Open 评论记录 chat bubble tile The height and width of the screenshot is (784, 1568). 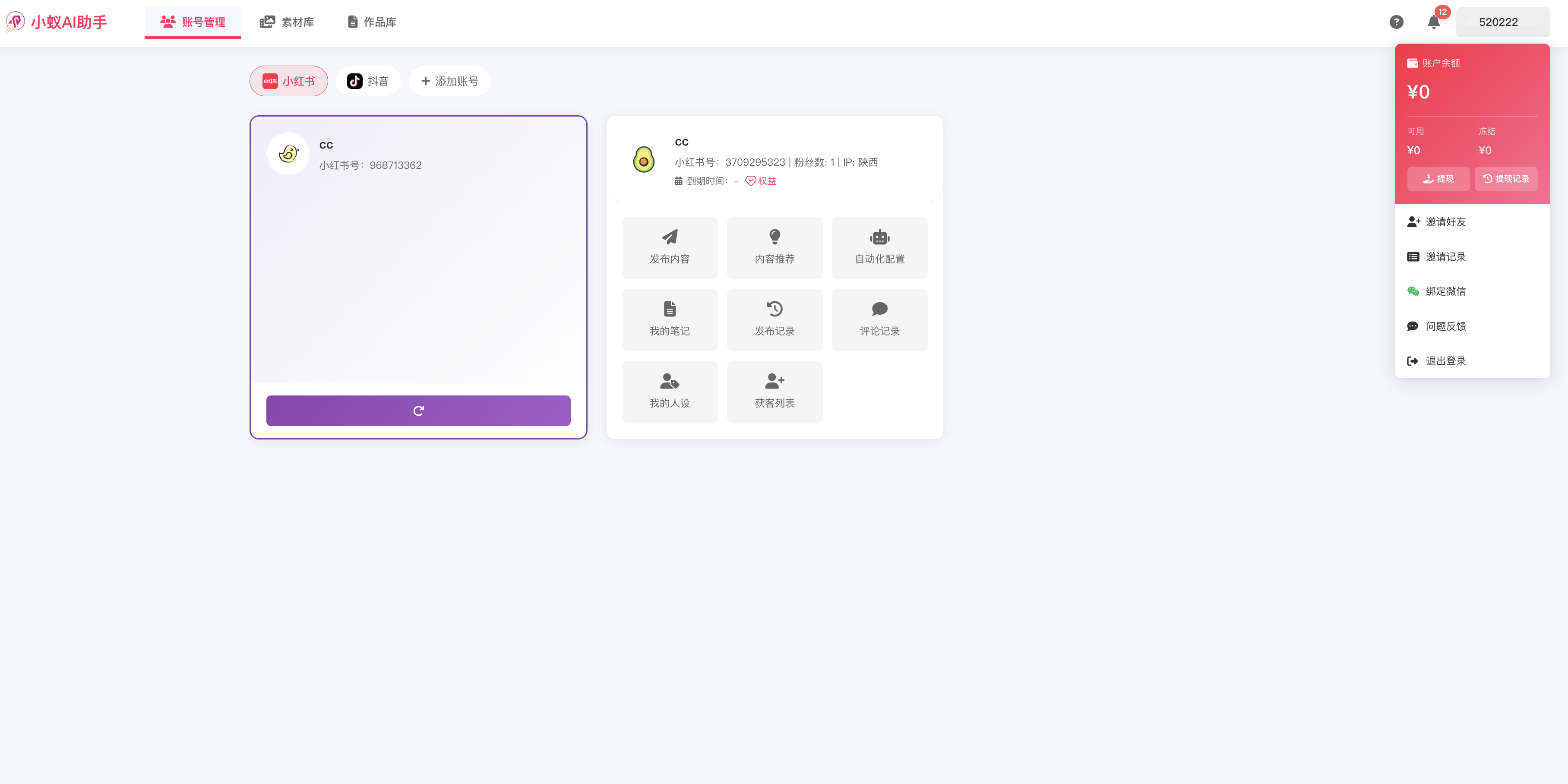coord(879,320)
